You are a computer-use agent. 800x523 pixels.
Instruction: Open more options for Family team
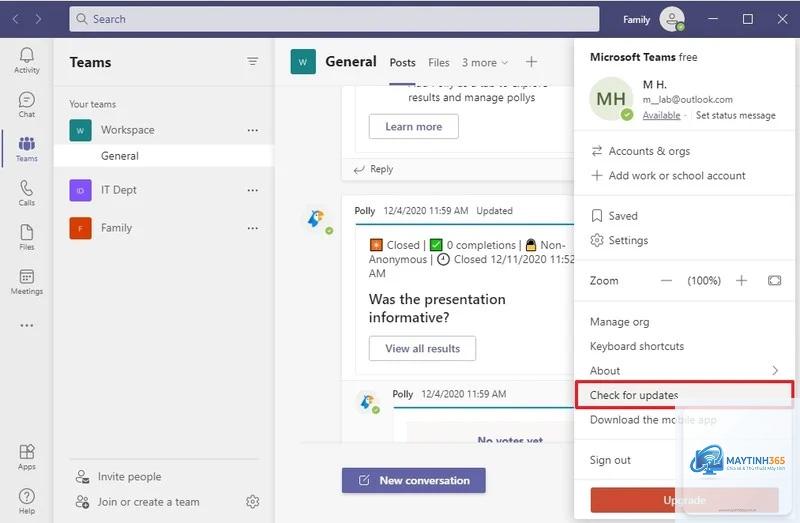point(252,228)
